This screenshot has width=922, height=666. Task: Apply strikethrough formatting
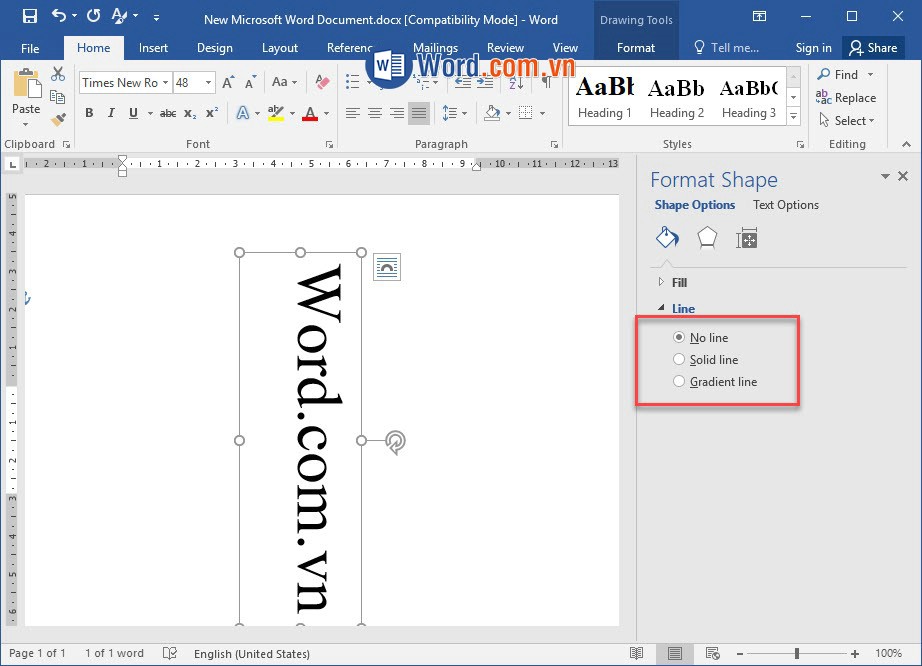(x=168, y=113)
